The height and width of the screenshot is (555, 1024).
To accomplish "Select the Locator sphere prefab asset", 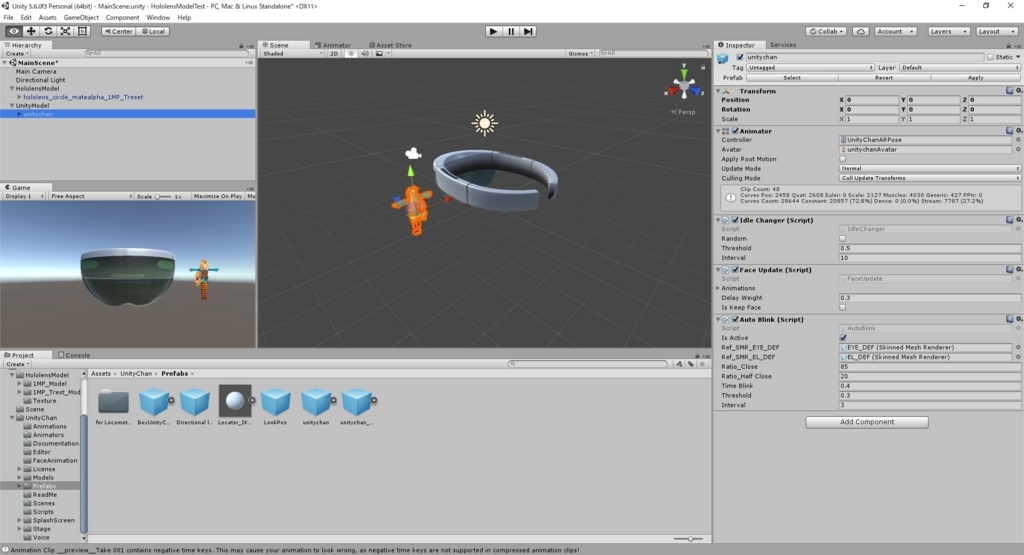I will click(234, 406).
